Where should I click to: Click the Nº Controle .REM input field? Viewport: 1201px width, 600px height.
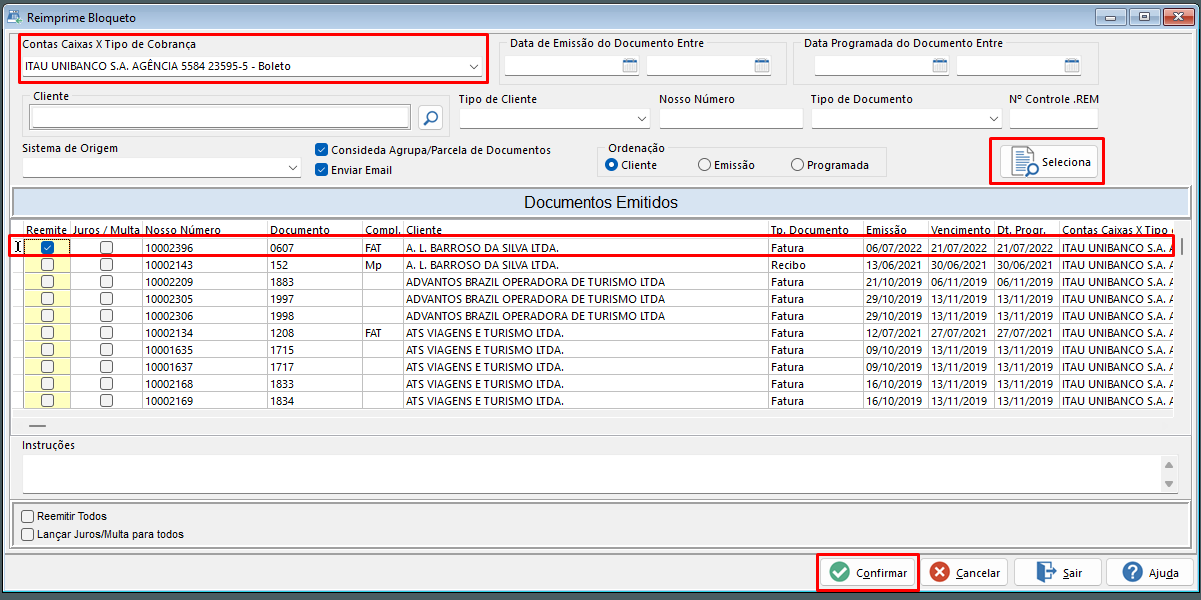(x=1053, y=119)
